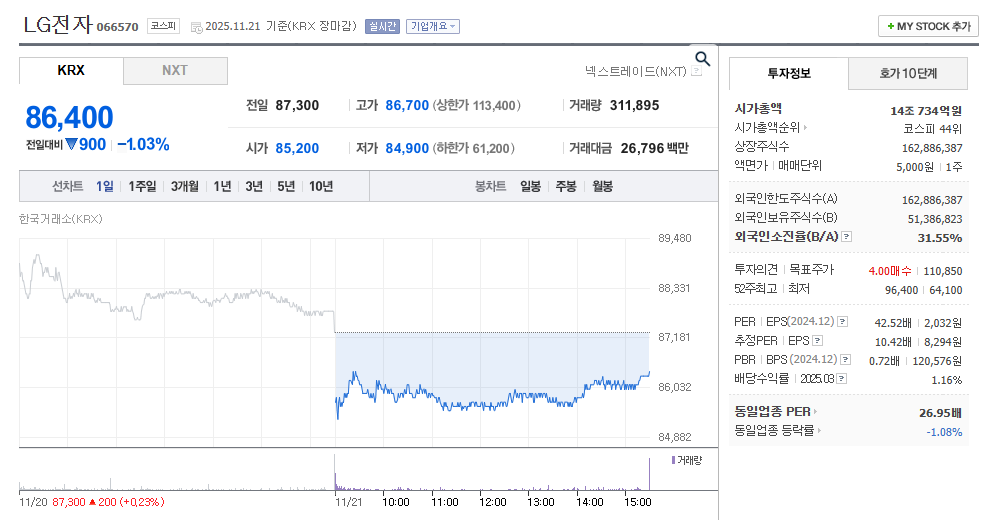Image resolution: width=986 pixels, height=520 pixels.
Task: Open the 호가10단계 tab
Action: click(x=908, y=74)
